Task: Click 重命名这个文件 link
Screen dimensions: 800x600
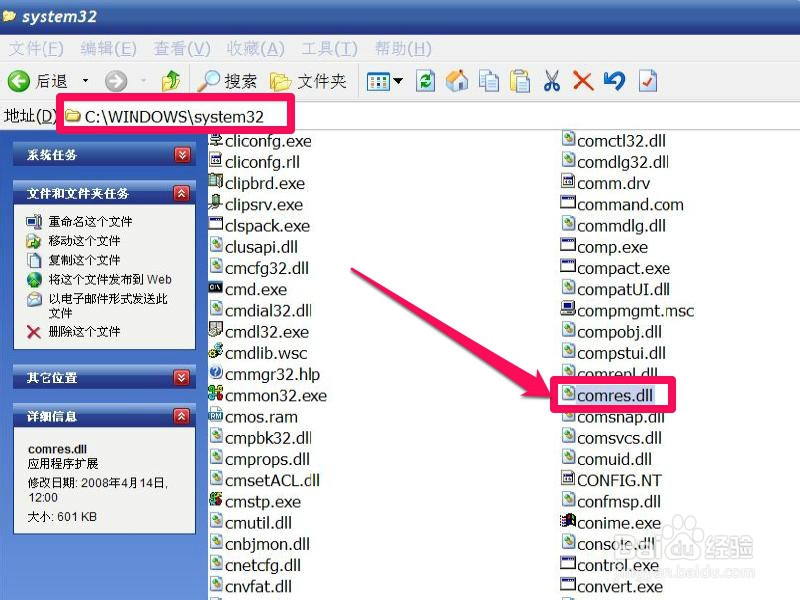Action: [x=90, y=221]
